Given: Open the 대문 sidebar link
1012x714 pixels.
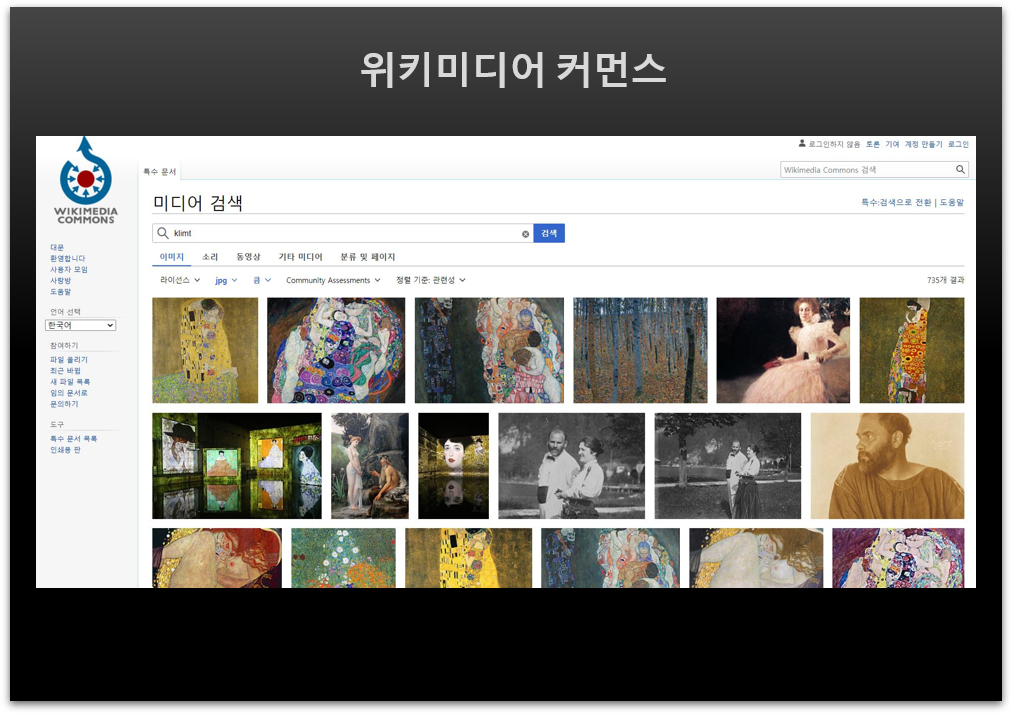Looking at the screenshot, I should [57, 247].
